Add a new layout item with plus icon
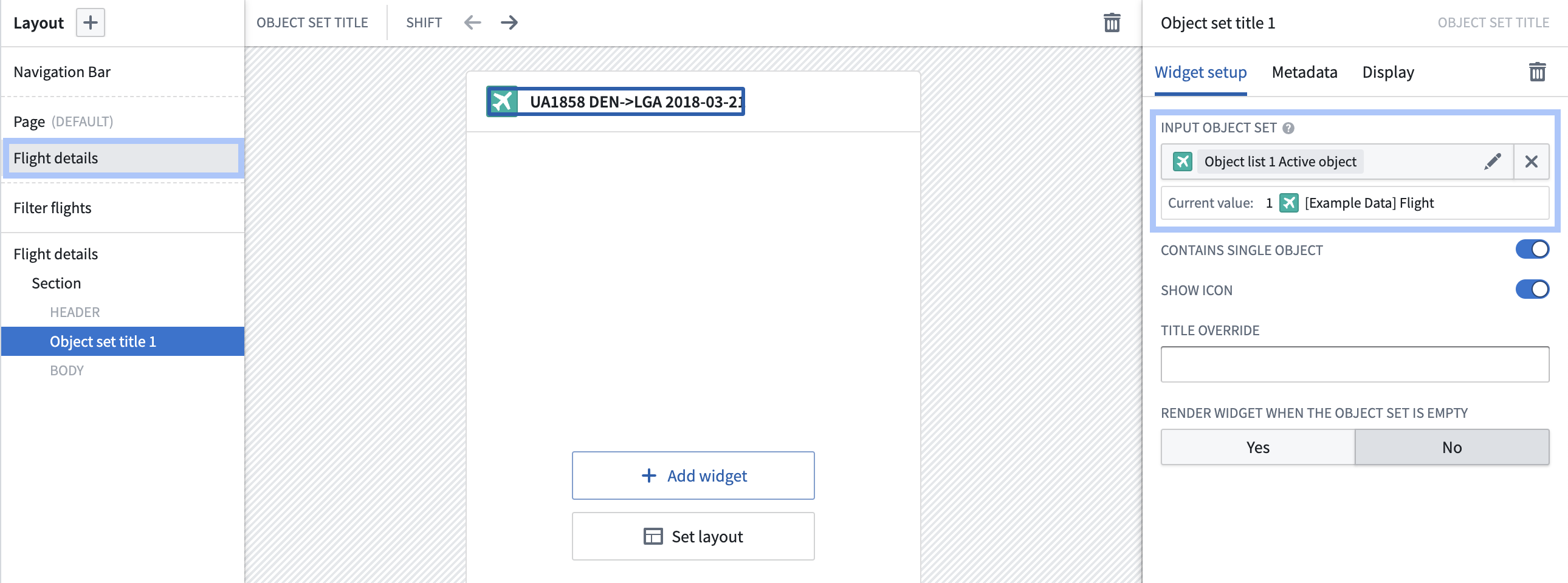1568x583 pixels. point(90,22)
